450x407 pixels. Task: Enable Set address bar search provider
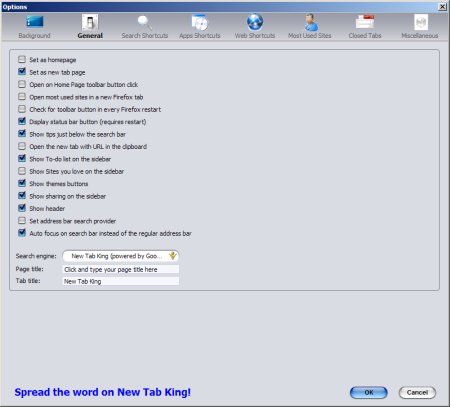(x=22, y=221)
